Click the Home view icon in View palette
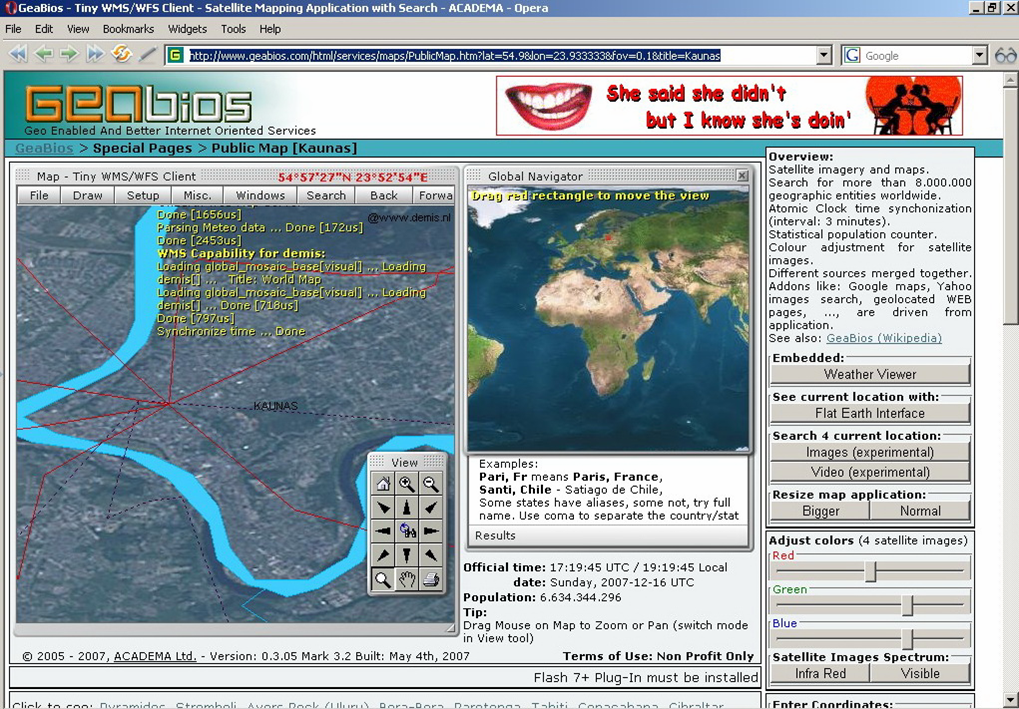Screen dimensions: 1019x709 (x=383, y=484)
